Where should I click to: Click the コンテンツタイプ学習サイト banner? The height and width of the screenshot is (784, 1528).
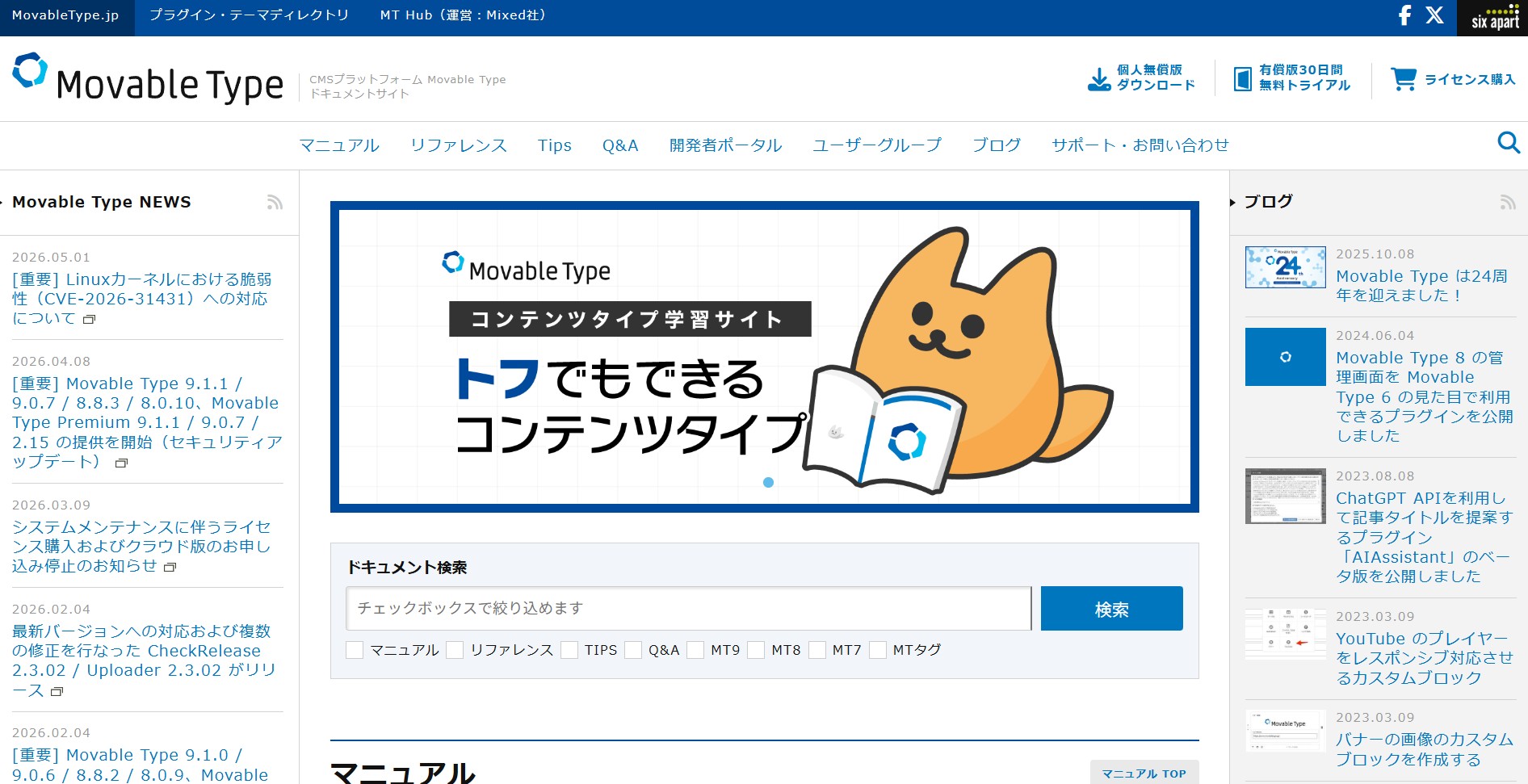764,357
